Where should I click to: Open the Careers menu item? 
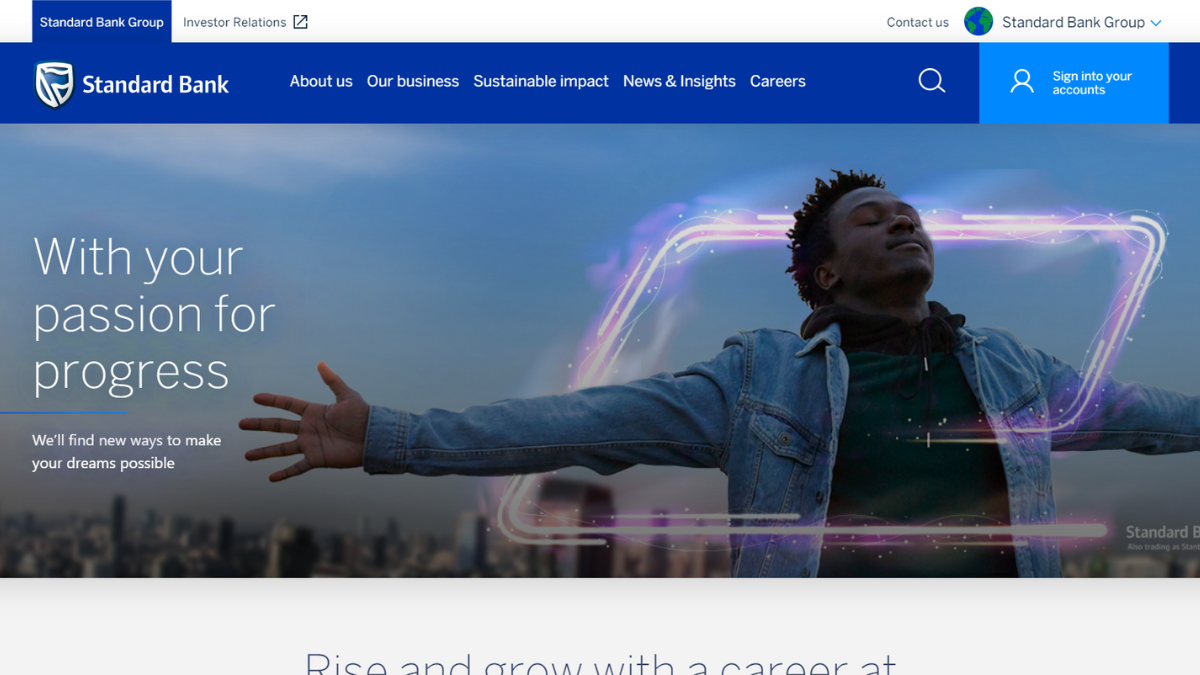coord(778,81)
